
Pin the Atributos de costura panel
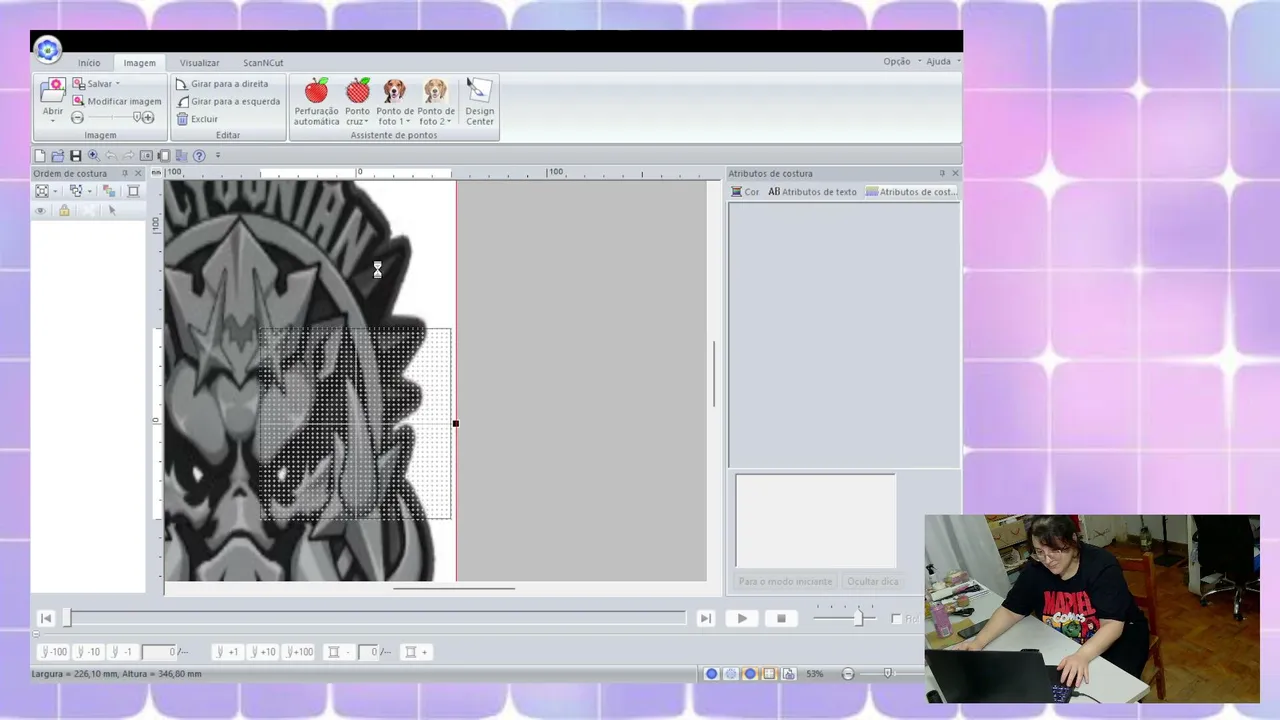942,174
